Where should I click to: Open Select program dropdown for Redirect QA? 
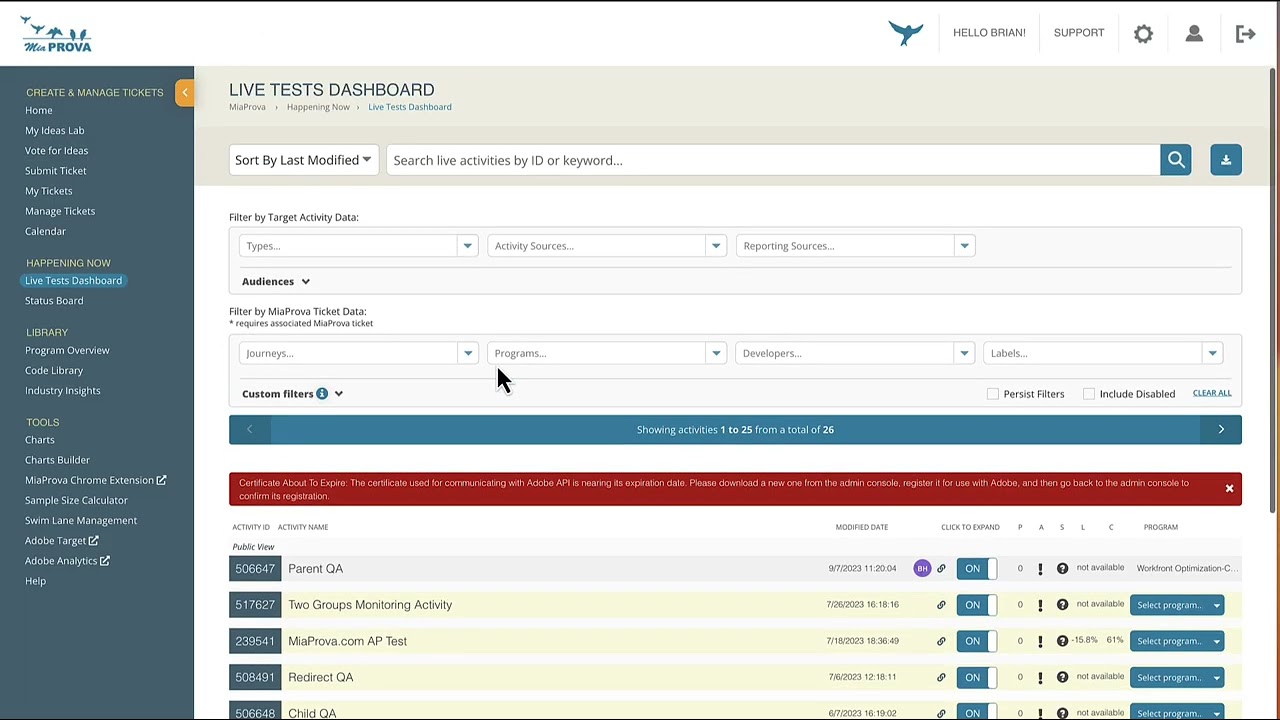click(x=1177, y=677)
